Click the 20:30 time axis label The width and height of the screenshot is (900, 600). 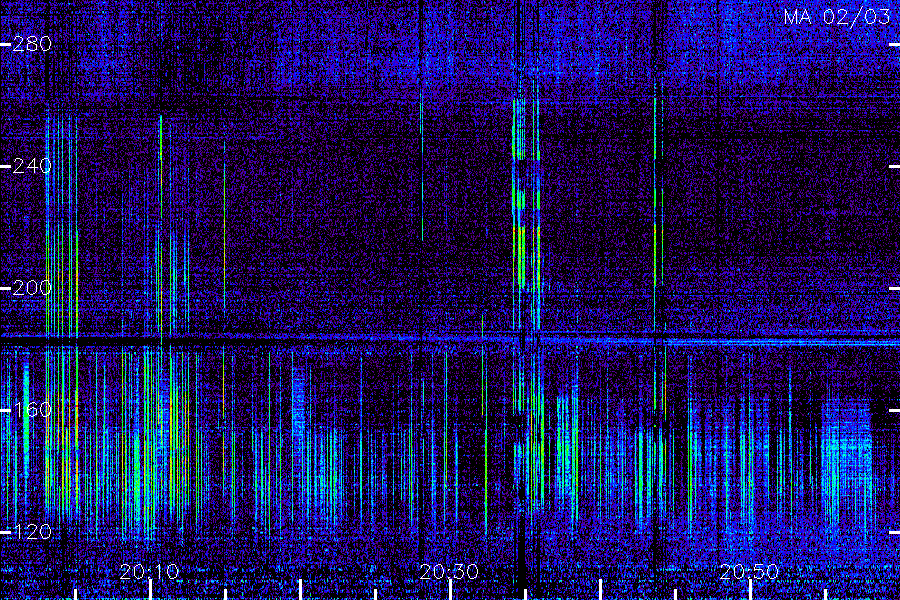click(449, 572)
